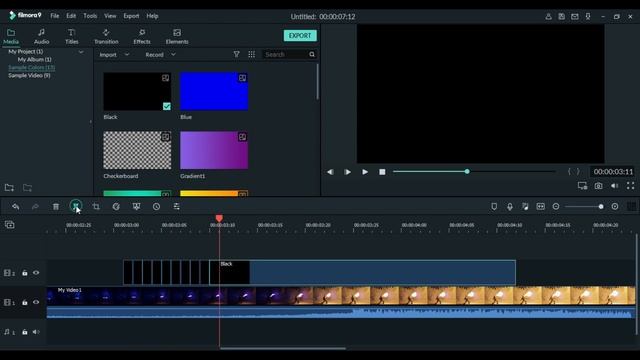640x360 pixels.
Task: Add track manager icon left of ruler
Action: [x=9, y=224]
